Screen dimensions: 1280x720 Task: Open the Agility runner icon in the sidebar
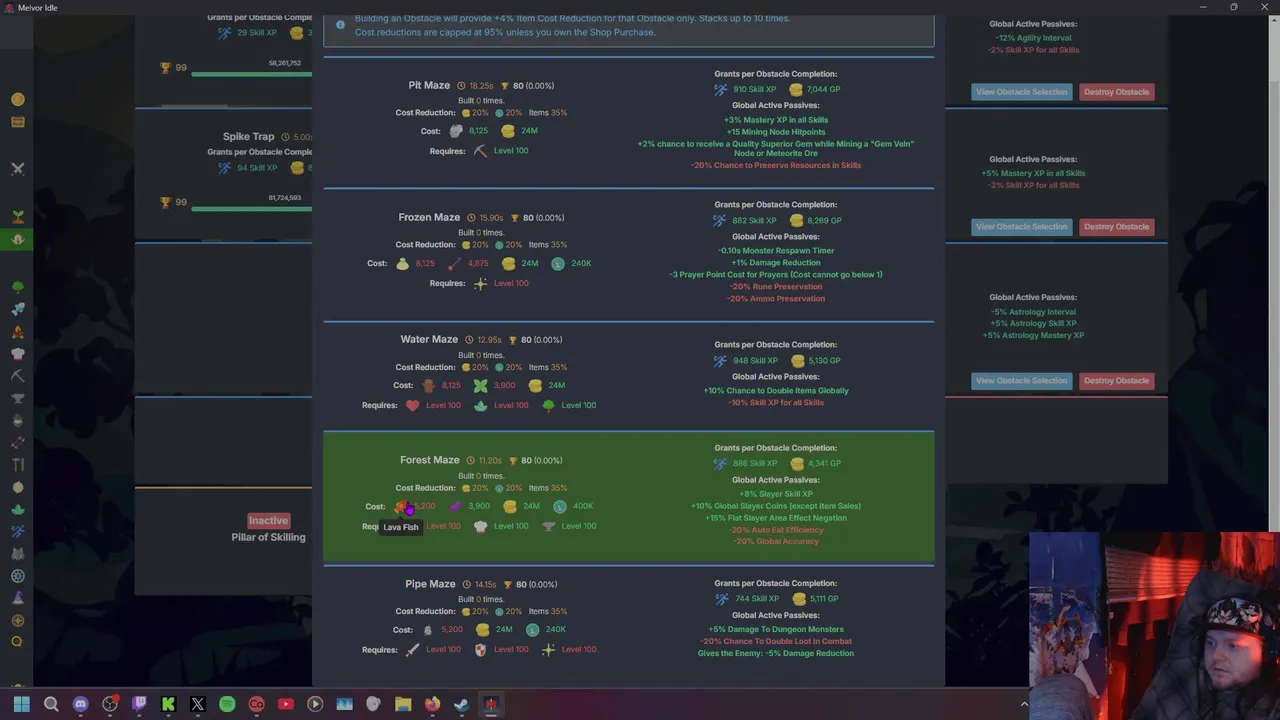17,531
